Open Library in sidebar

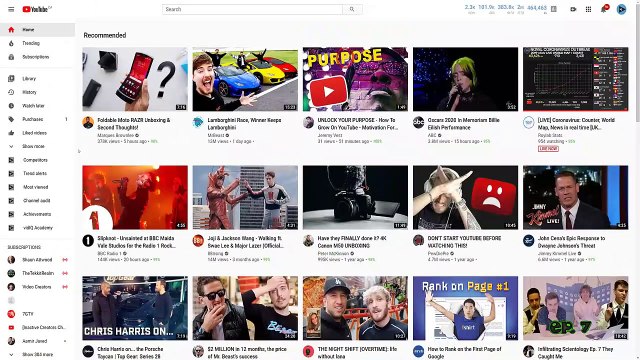37,78
